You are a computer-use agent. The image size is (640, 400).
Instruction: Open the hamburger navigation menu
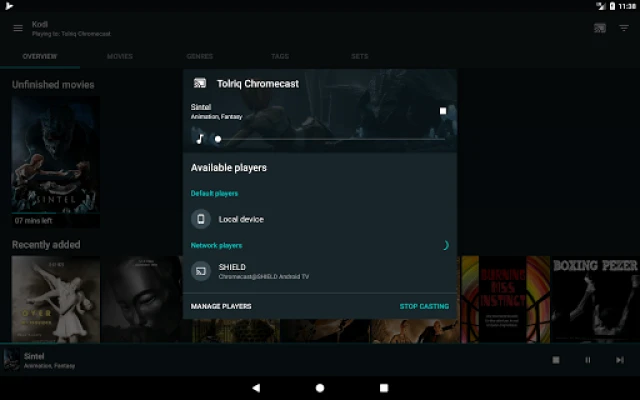tap(18, 28)
